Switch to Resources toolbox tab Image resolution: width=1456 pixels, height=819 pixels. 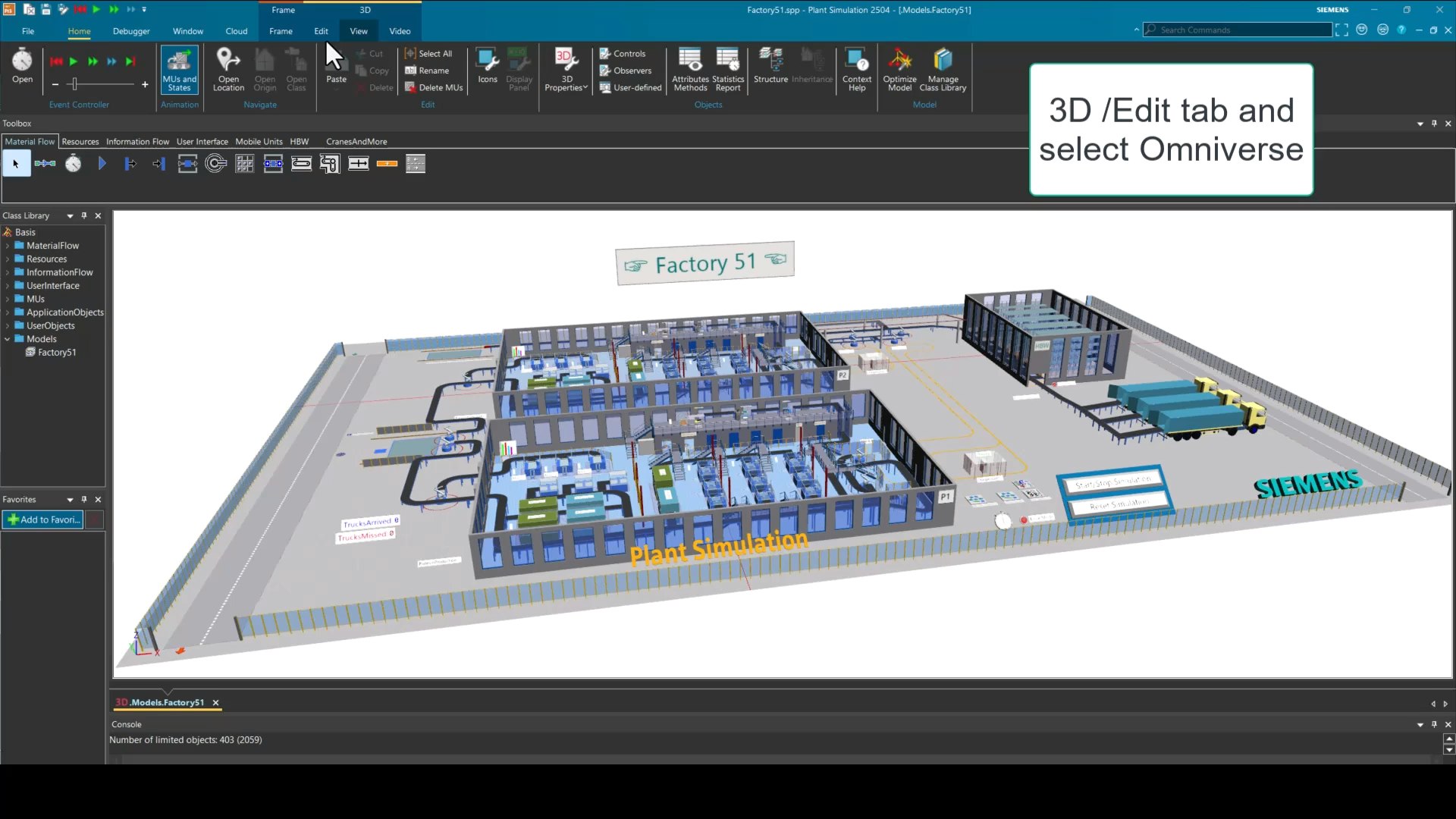tap(80, 142)
